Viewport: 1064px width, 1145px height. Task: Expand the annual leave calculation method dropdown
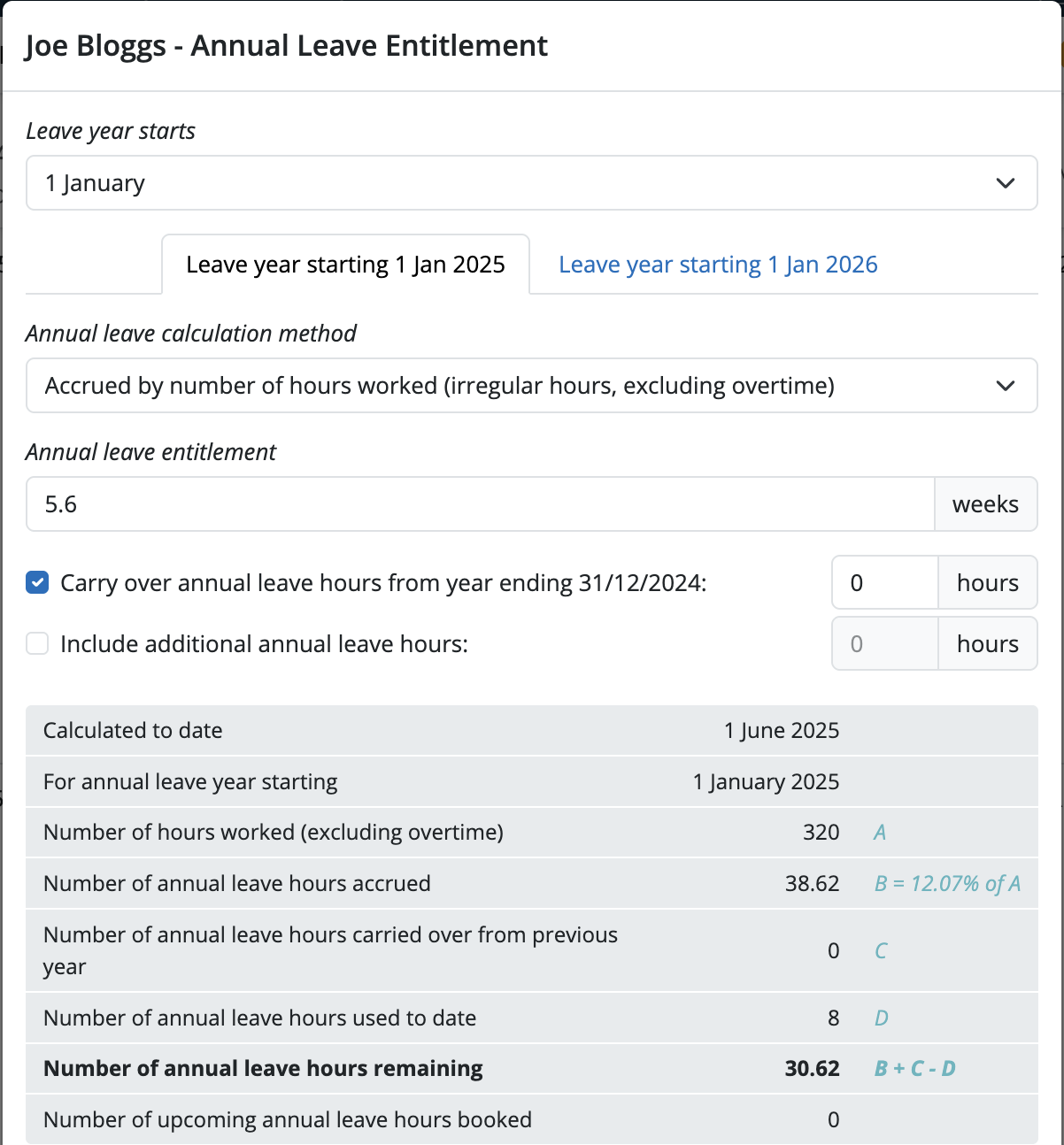pyautogui.click(x=531, y=386)
